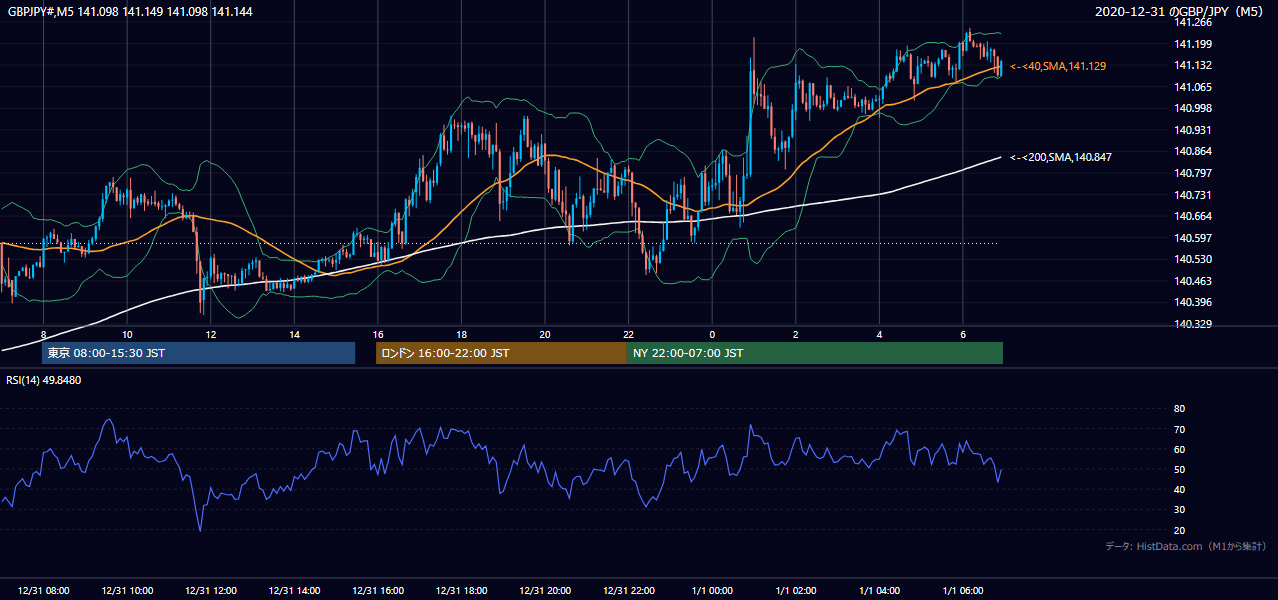The image size is (1278, 600).
Task: Click price axis value 141.199
Action: 1192,44
